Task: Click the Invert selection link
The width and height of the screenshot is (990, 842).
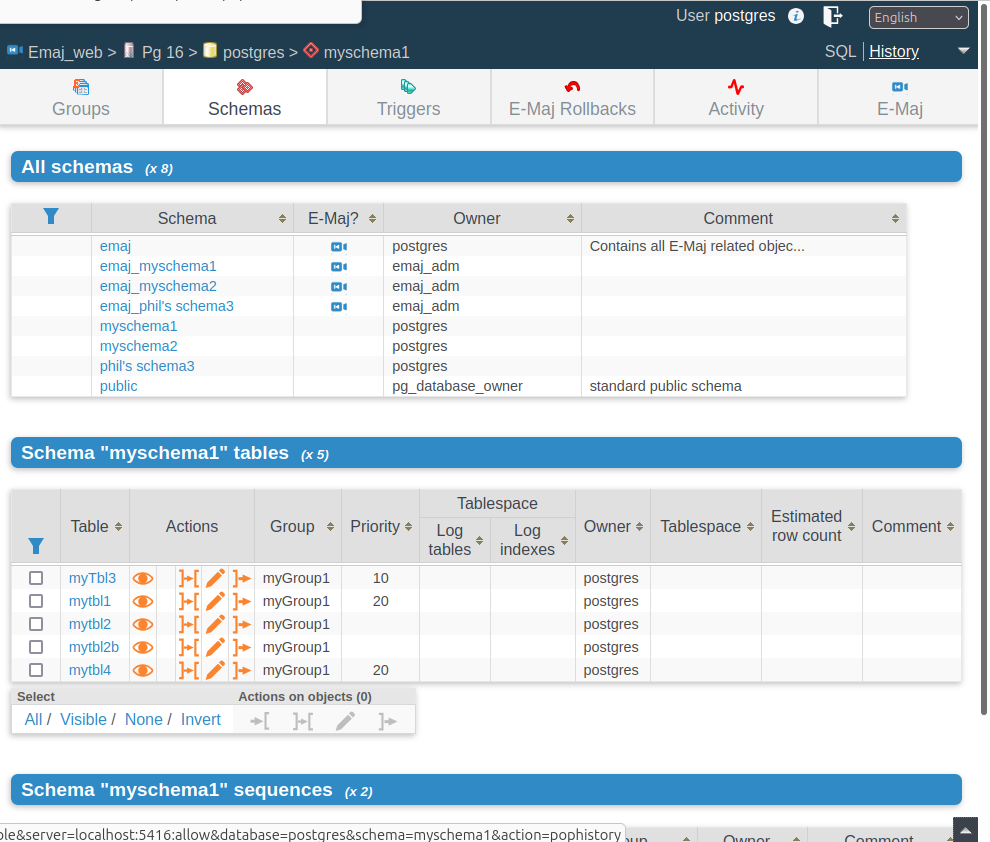Action: click(x=201, y=720)
